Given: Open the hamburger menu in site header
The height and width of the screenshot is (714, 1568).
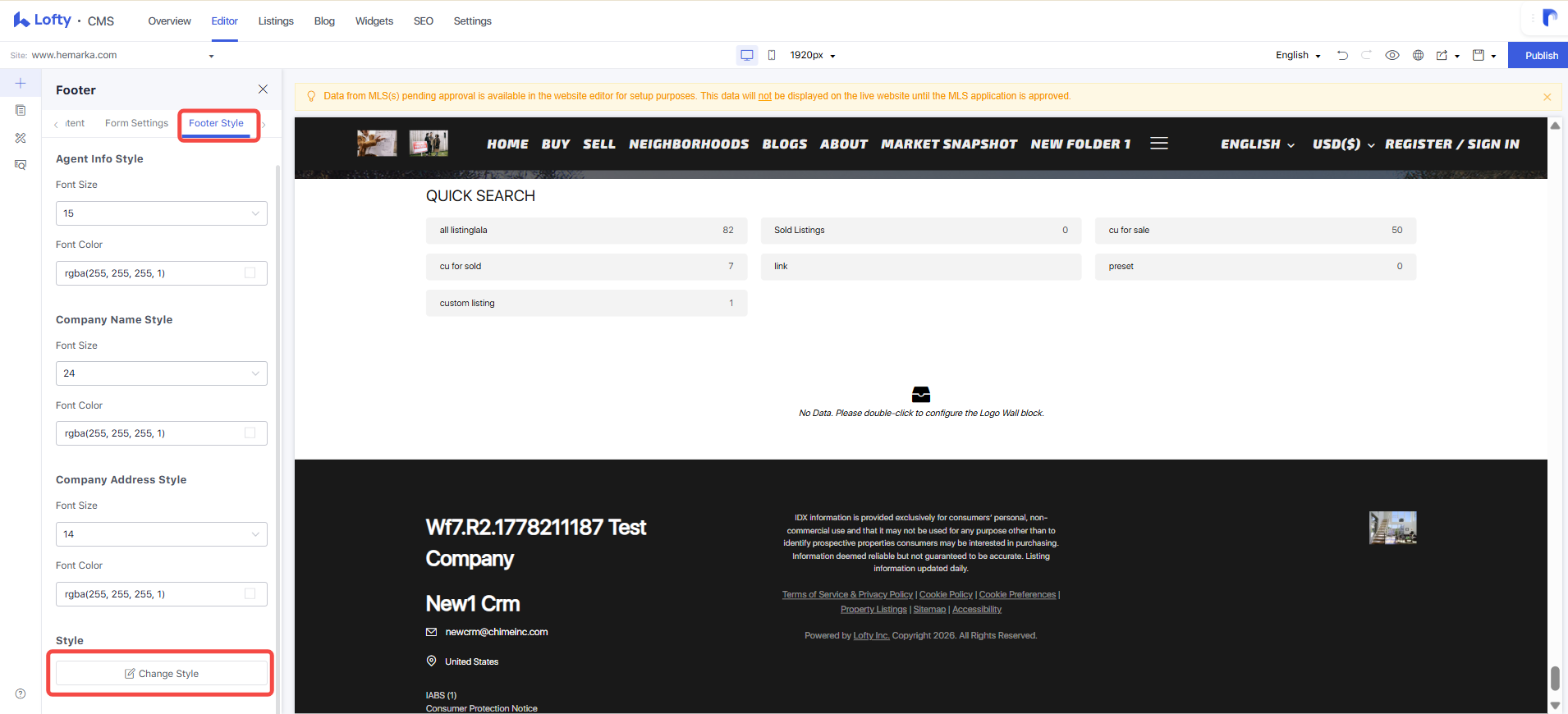Looking at the screenshot, I should tap(1159, 144).
